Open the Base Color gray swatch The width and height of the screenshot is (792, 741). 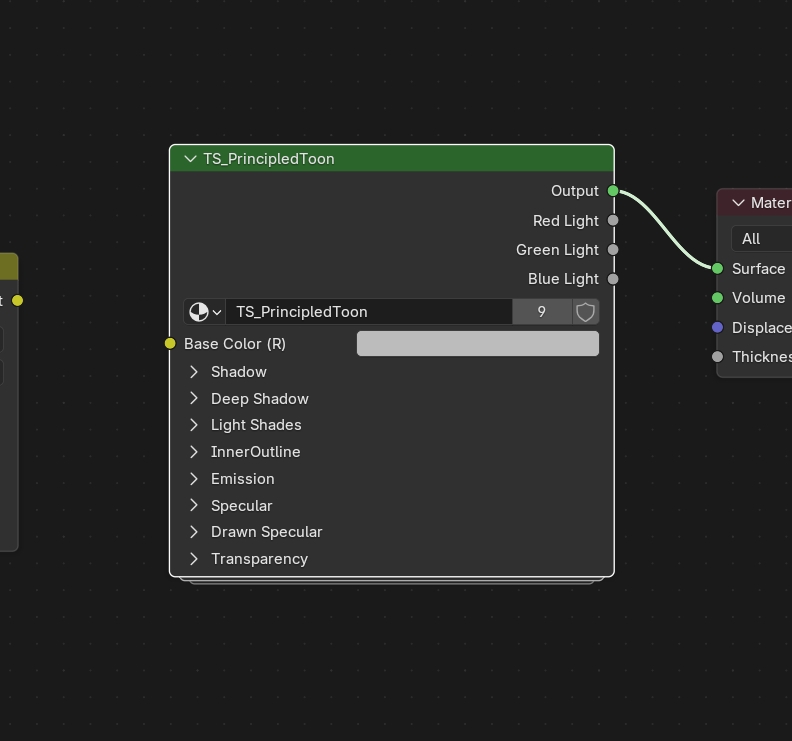pos(477,343)
